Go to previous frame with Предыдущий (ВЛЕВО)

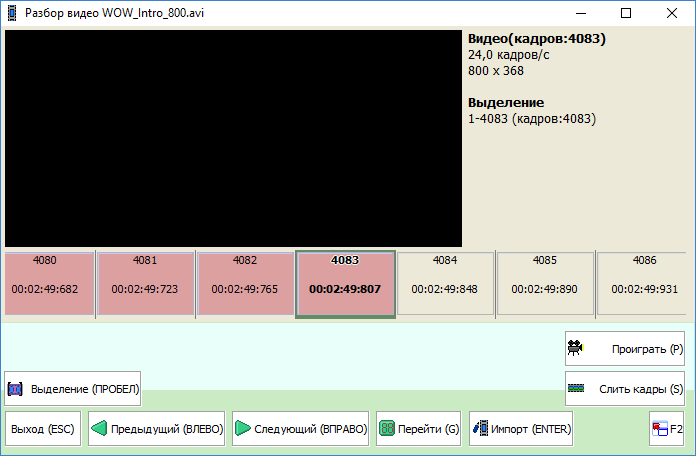tap(157, 429)
